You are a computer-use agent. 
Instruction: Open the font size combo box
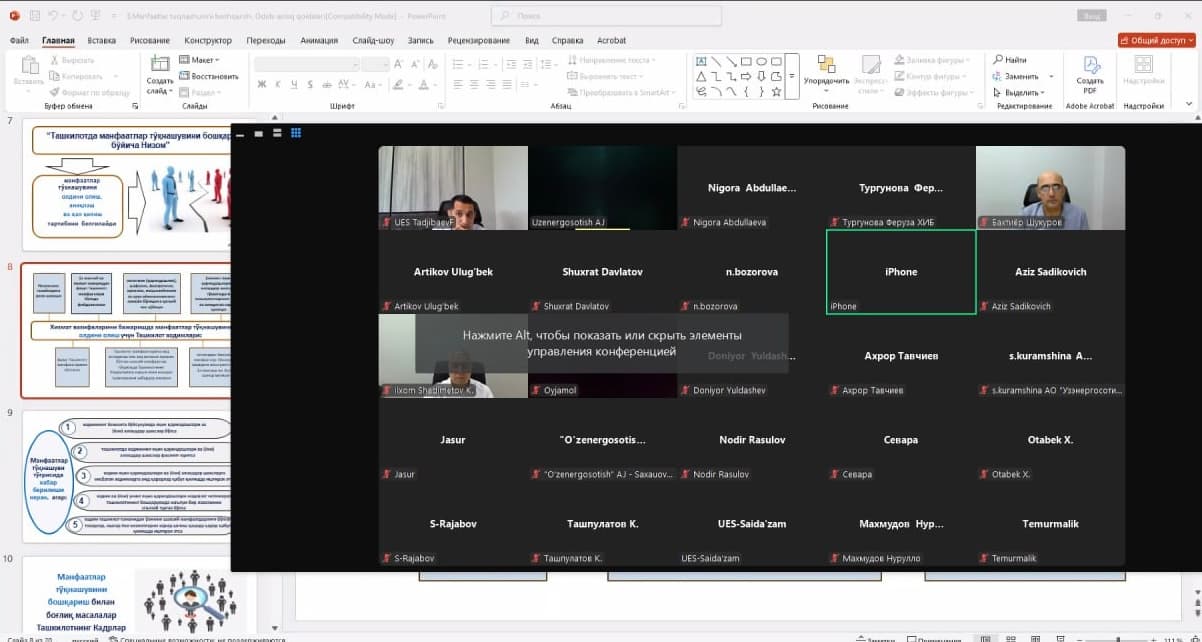[x=376, y=64]
